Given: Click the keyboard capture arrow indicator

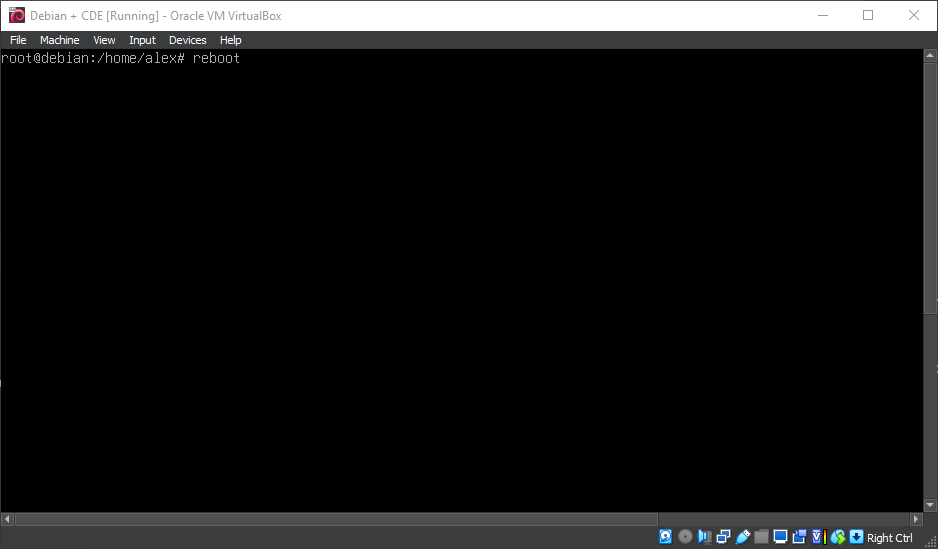Looking at the screenshot, I should (x=856, y=537).
